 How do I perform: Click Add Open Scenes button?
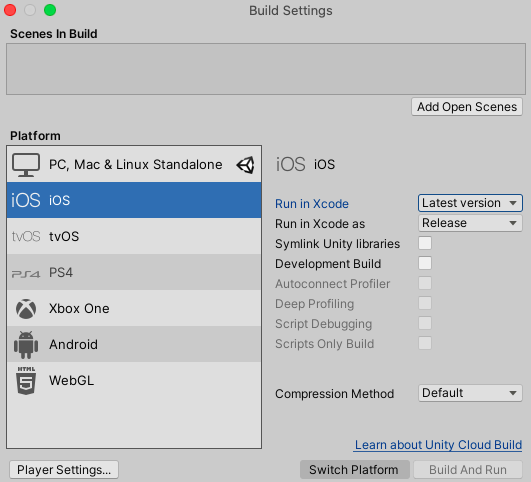[467, 107]
